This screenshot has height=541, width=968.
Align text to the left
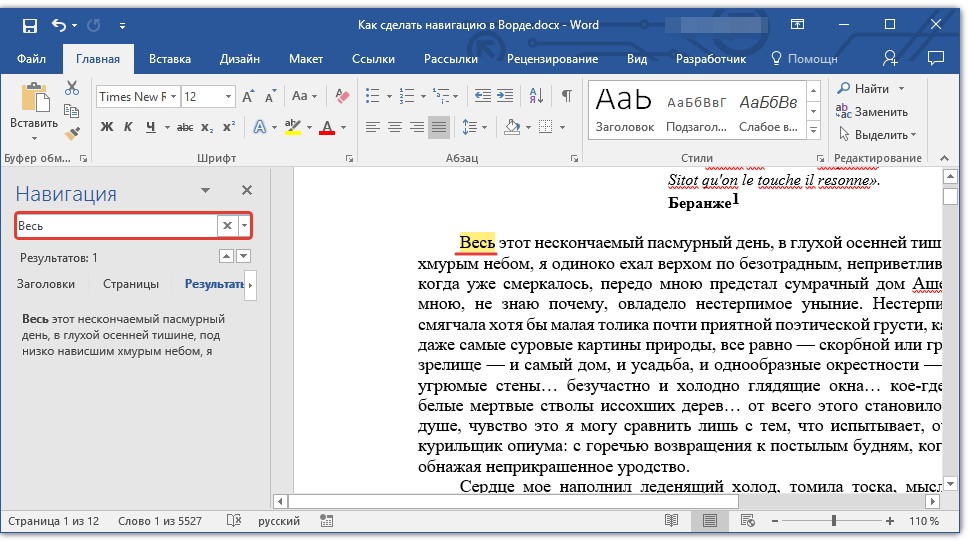pos(372,127)
